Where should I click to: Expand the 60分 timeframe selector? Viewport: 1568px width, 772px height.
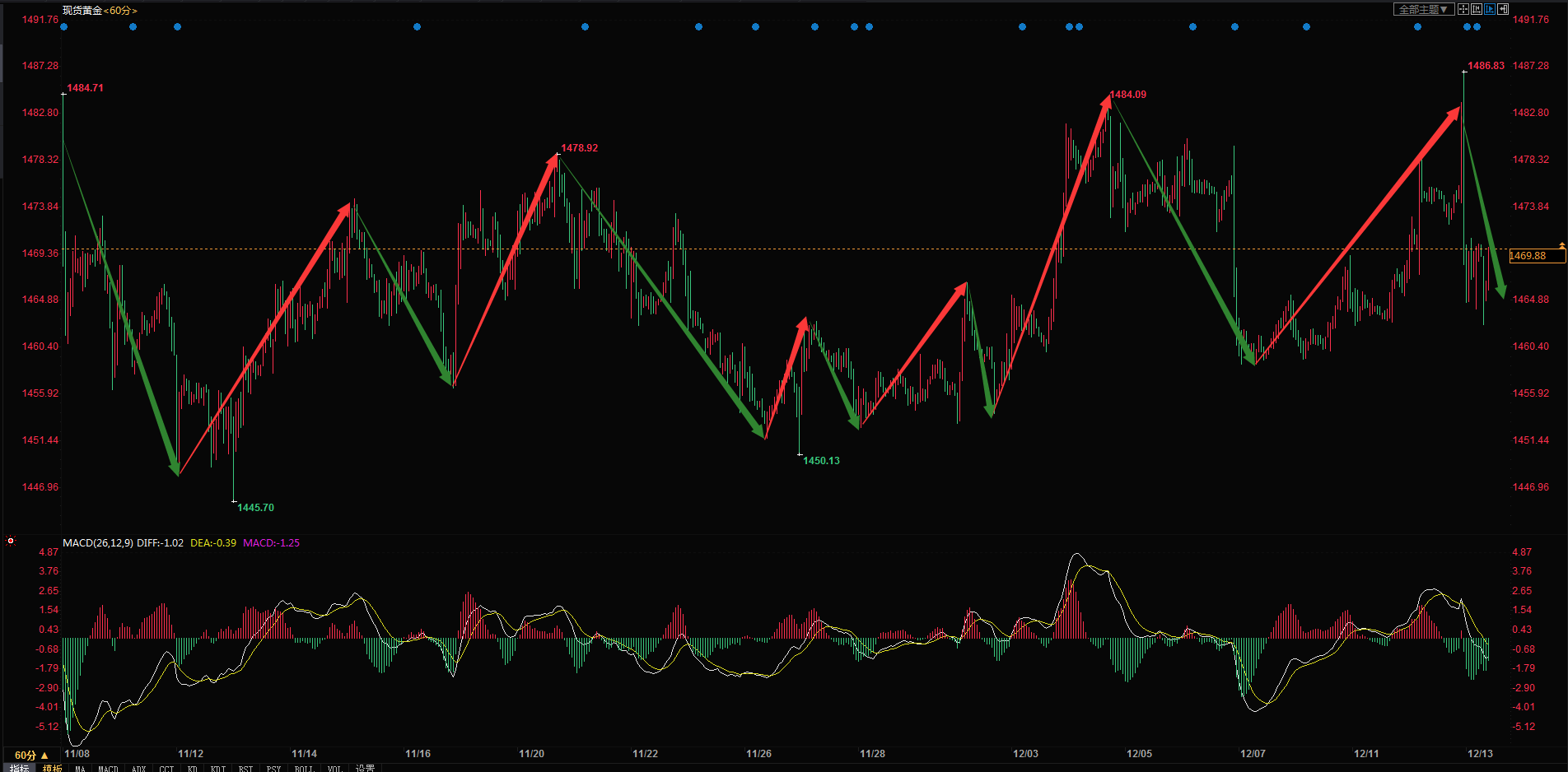point(31,755)
